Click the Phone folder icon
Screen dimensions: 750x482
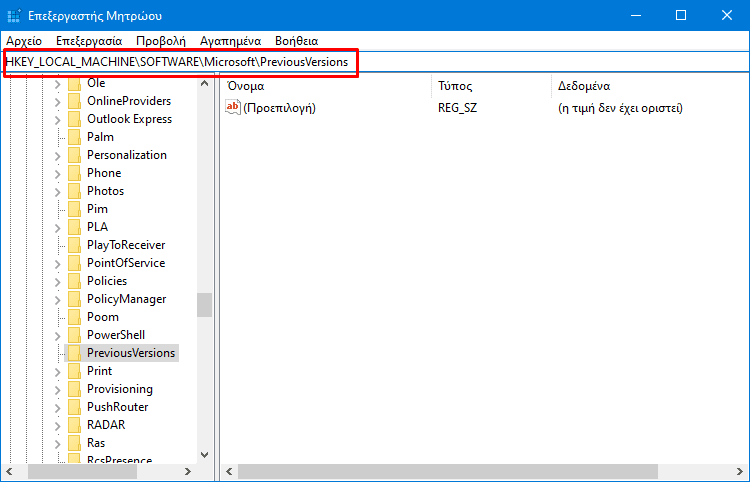tap(74, 173)
